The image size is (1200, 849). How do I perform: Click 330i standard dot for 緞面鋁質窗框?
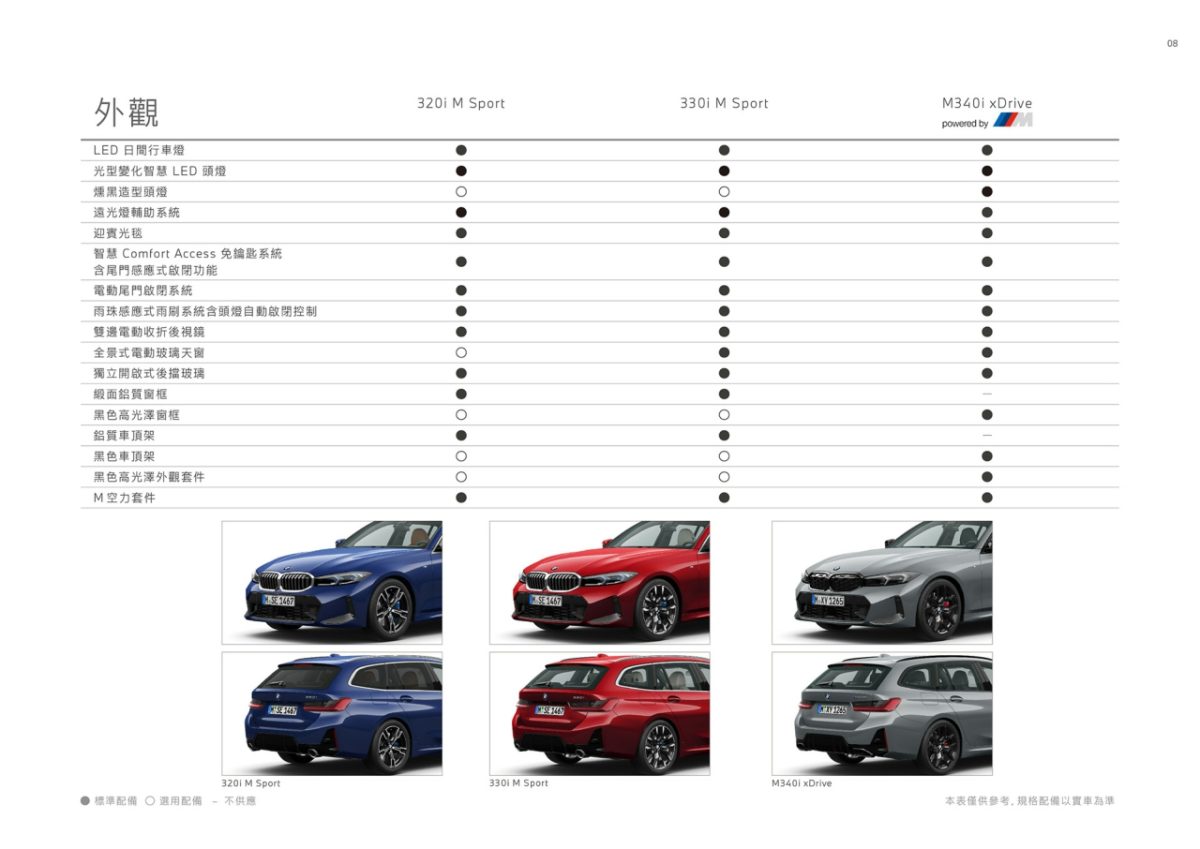(724, 394)
